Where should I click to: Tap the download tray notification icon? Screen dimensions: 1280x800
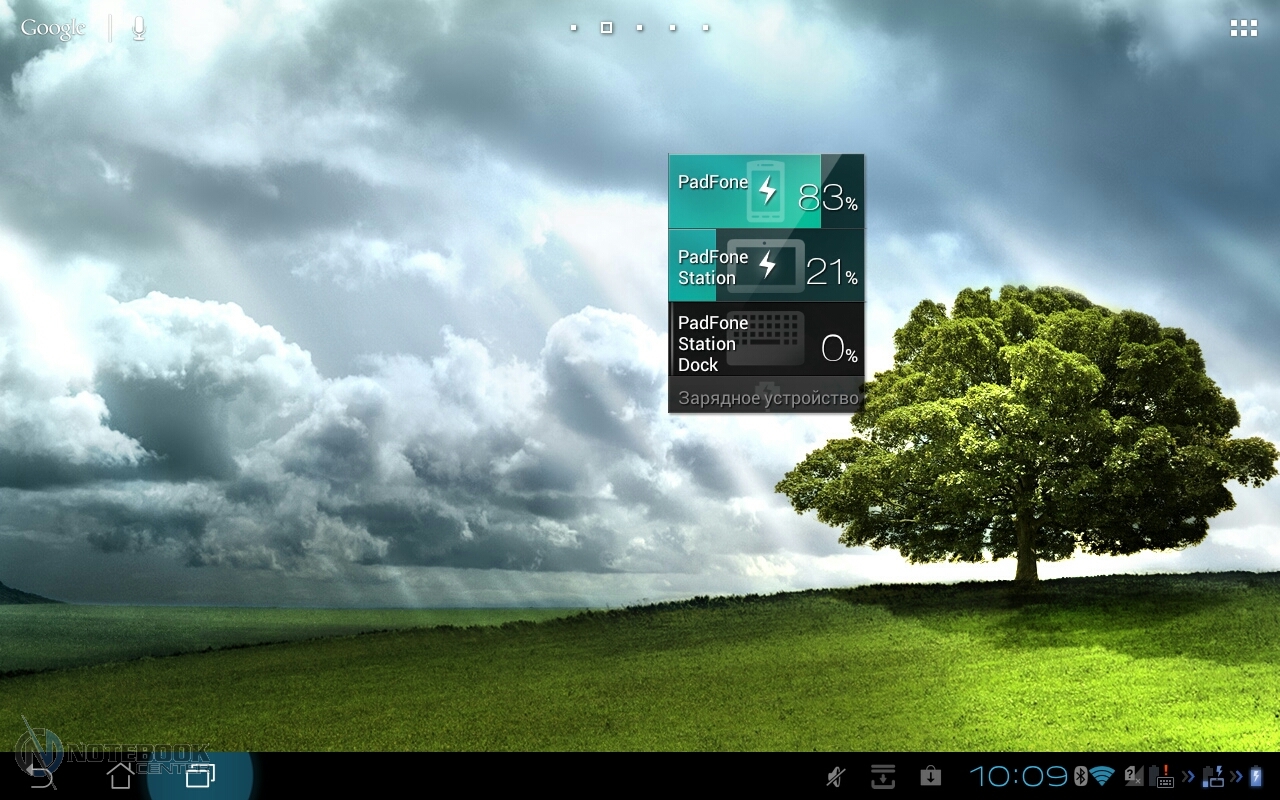(x=882, y=776)
